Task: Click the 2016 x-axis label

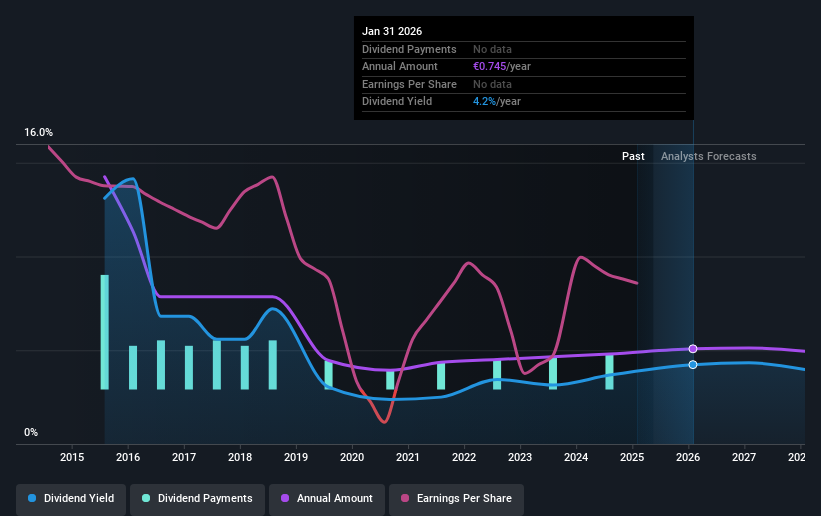Action: [x=128, y=457]
